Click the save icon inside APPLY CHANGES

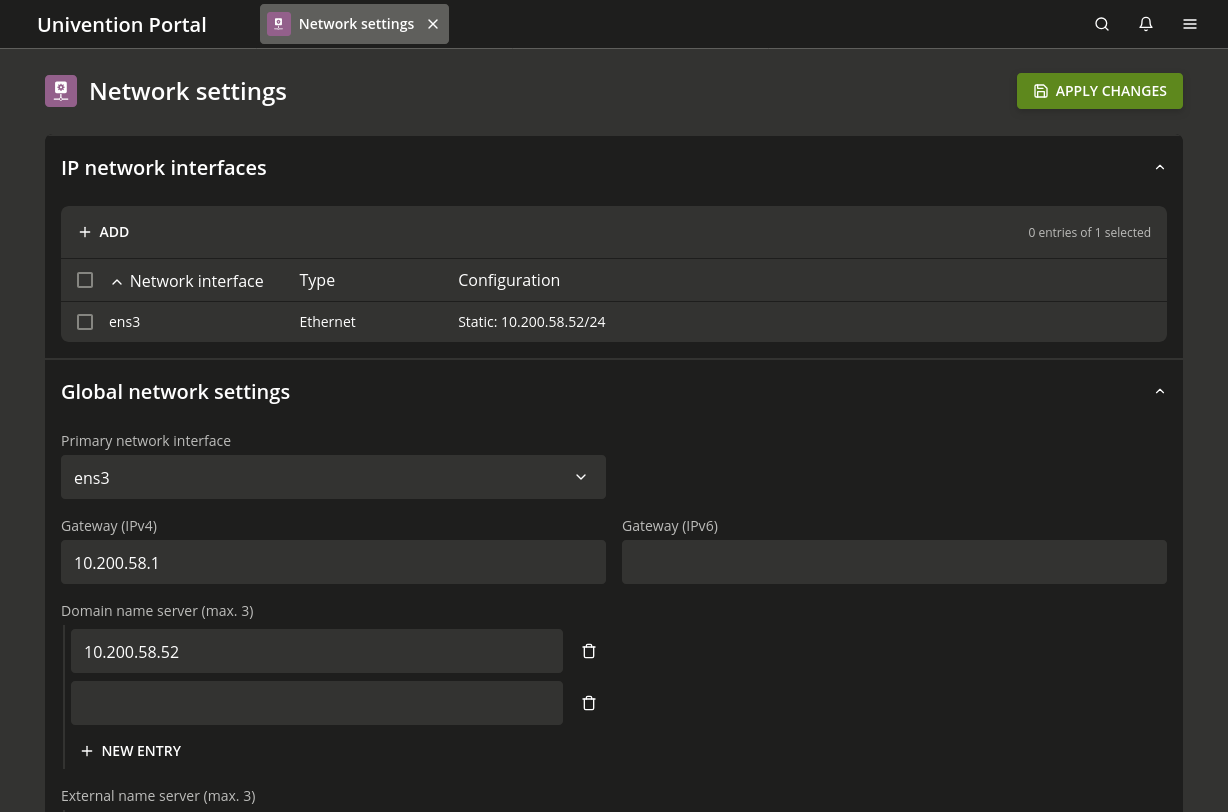point(1040,90)
